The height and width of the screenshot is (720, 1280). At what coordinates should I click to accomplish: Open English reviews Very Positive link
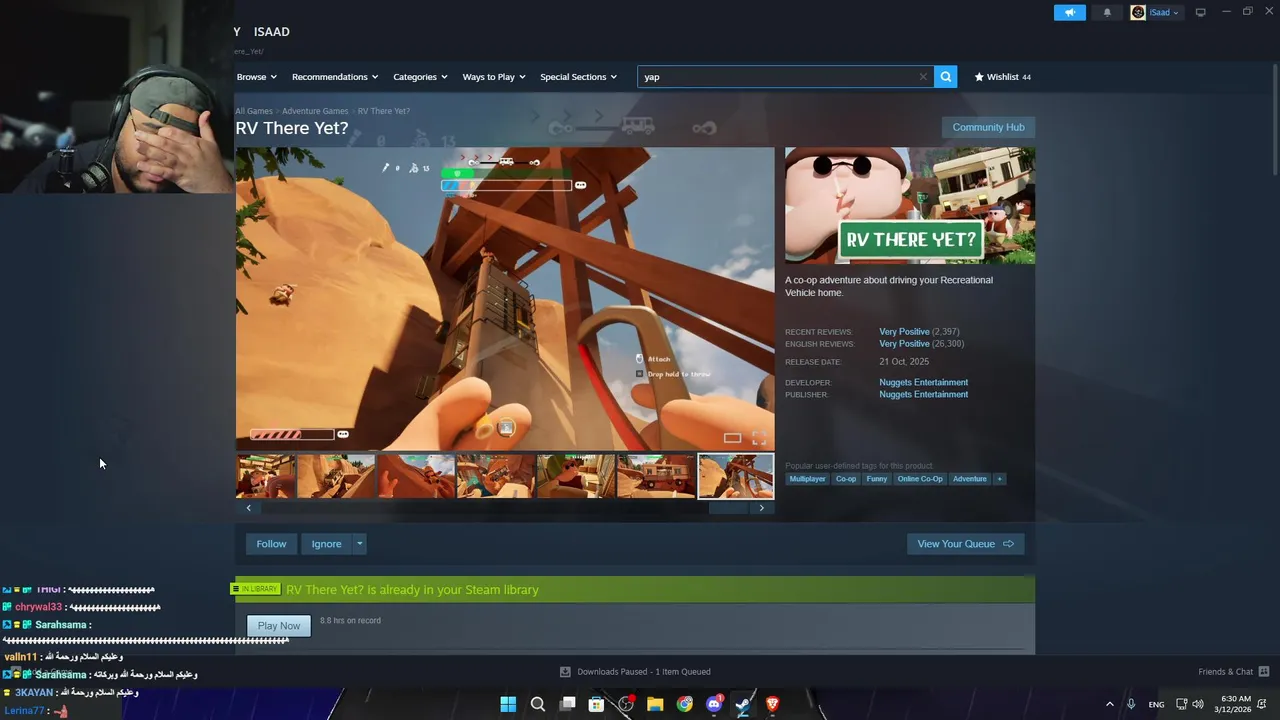coord(904,344)
